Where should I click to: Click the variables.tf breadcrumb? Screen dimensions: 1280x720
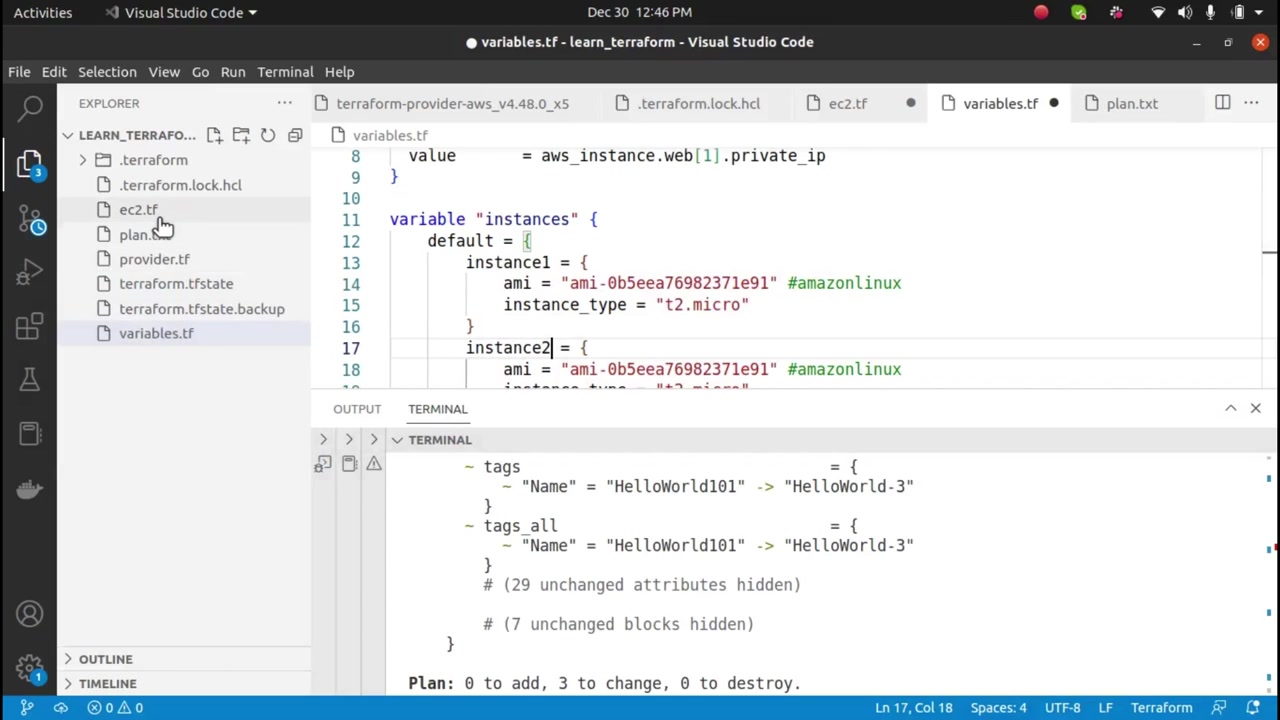click(390, 135)
